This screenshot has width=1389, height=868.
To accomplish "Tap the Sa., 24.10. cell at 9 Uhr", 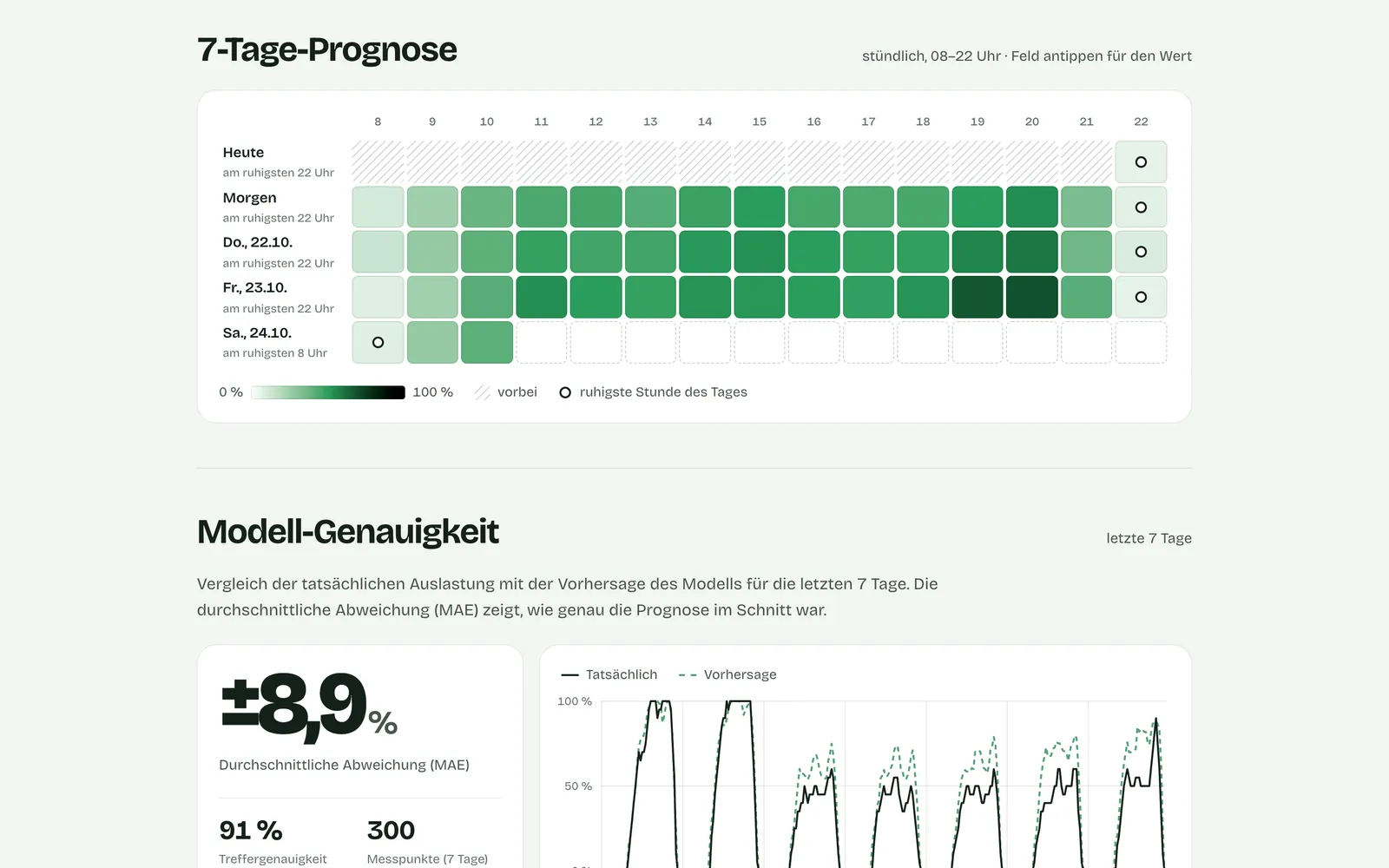I will (432, 342).
